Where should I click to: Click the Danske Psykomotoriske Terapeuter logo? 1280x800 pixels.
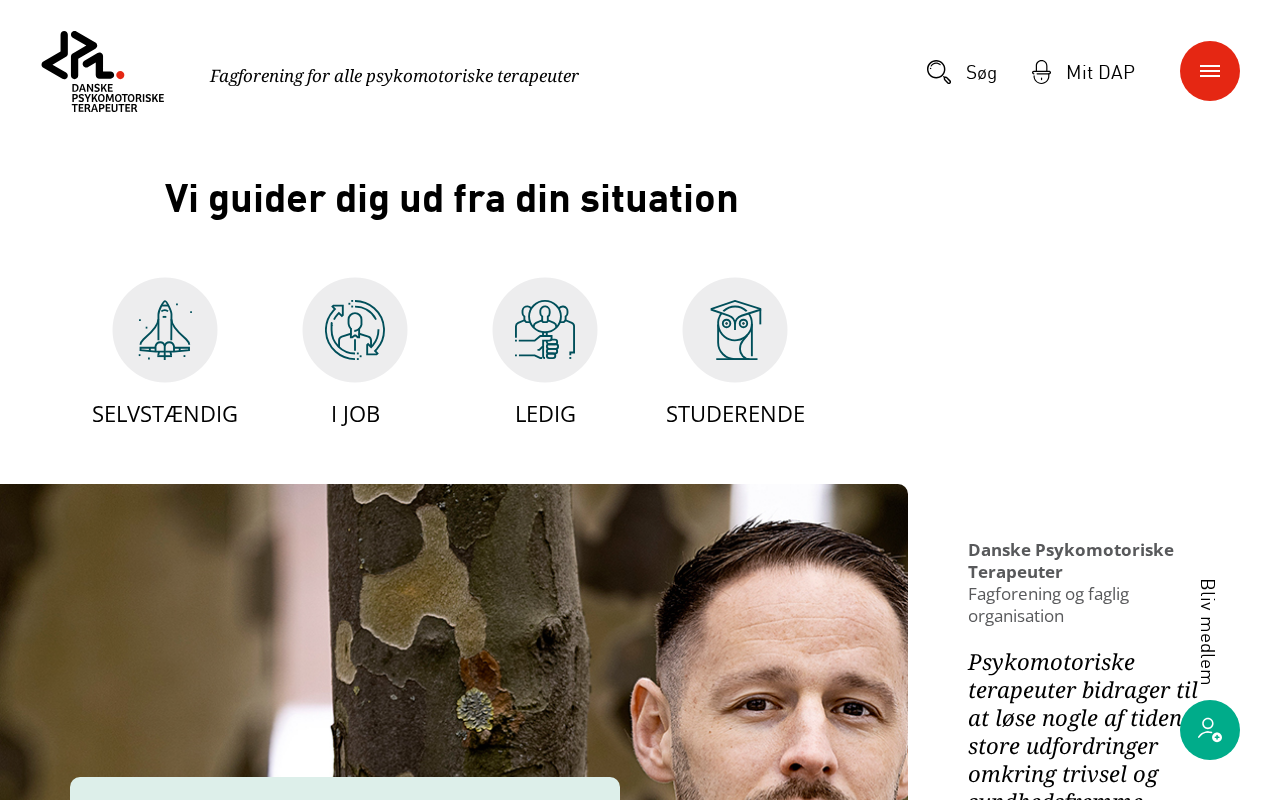tap(103, 71)
